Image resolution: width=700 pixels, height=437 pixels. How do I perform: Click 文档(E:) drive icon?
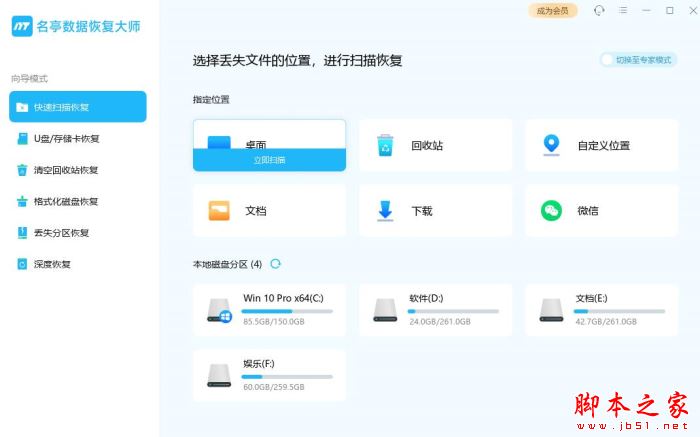pyautogui.click(x=551, y=310)
